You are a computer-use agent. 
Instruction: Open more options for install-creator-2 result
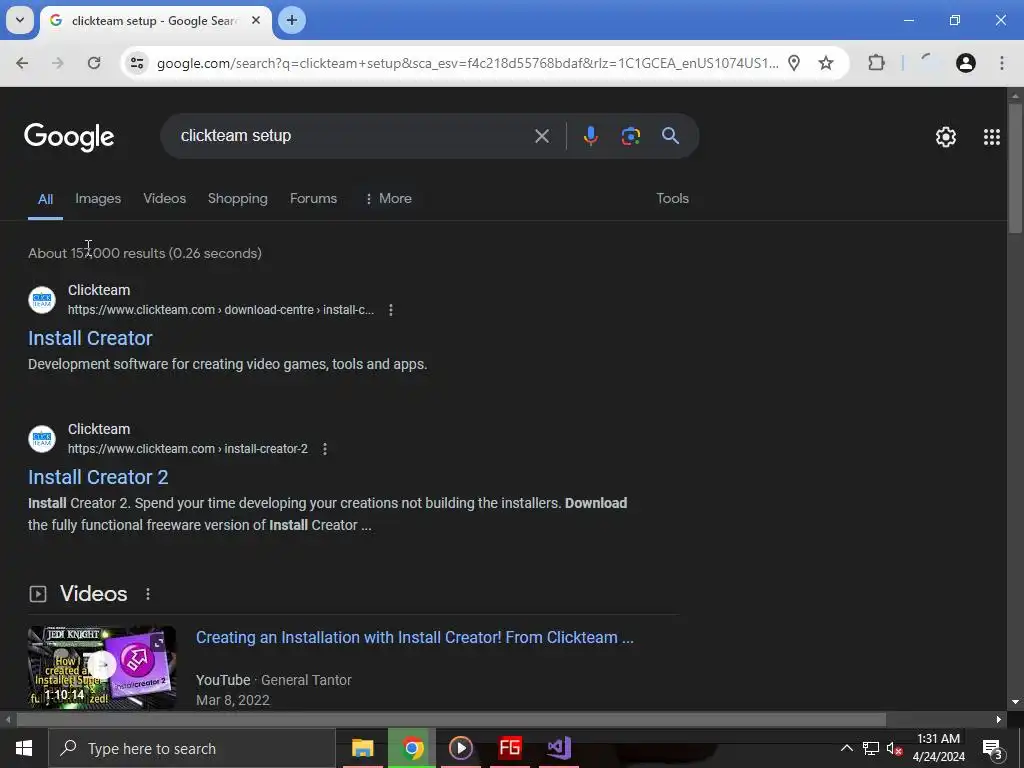click(x=325, y=449)
